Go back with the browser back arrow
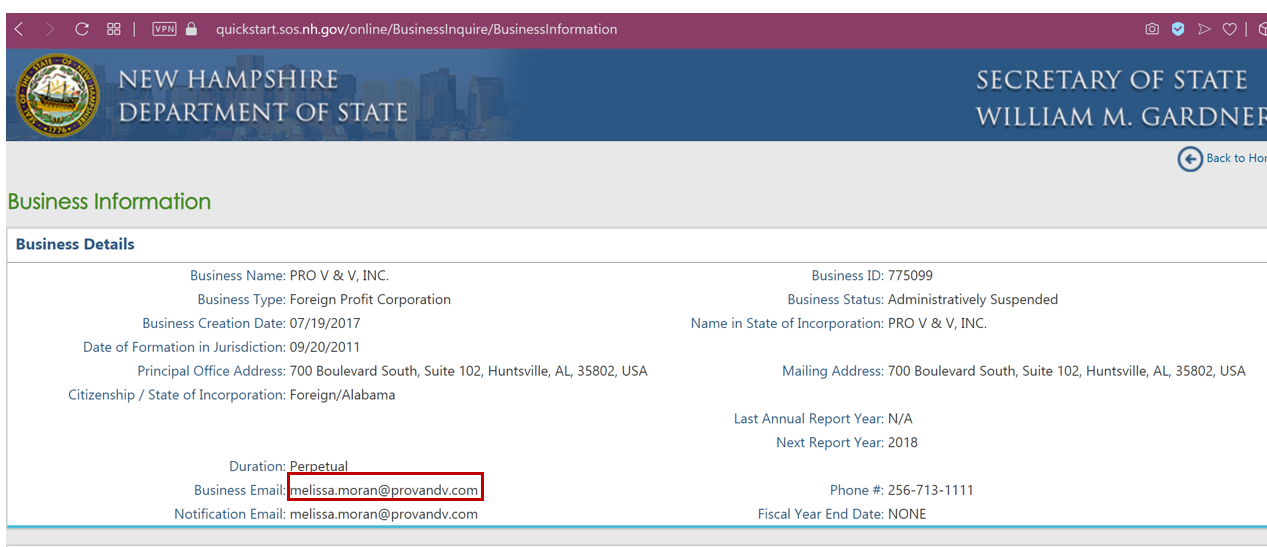 [18, 29]
